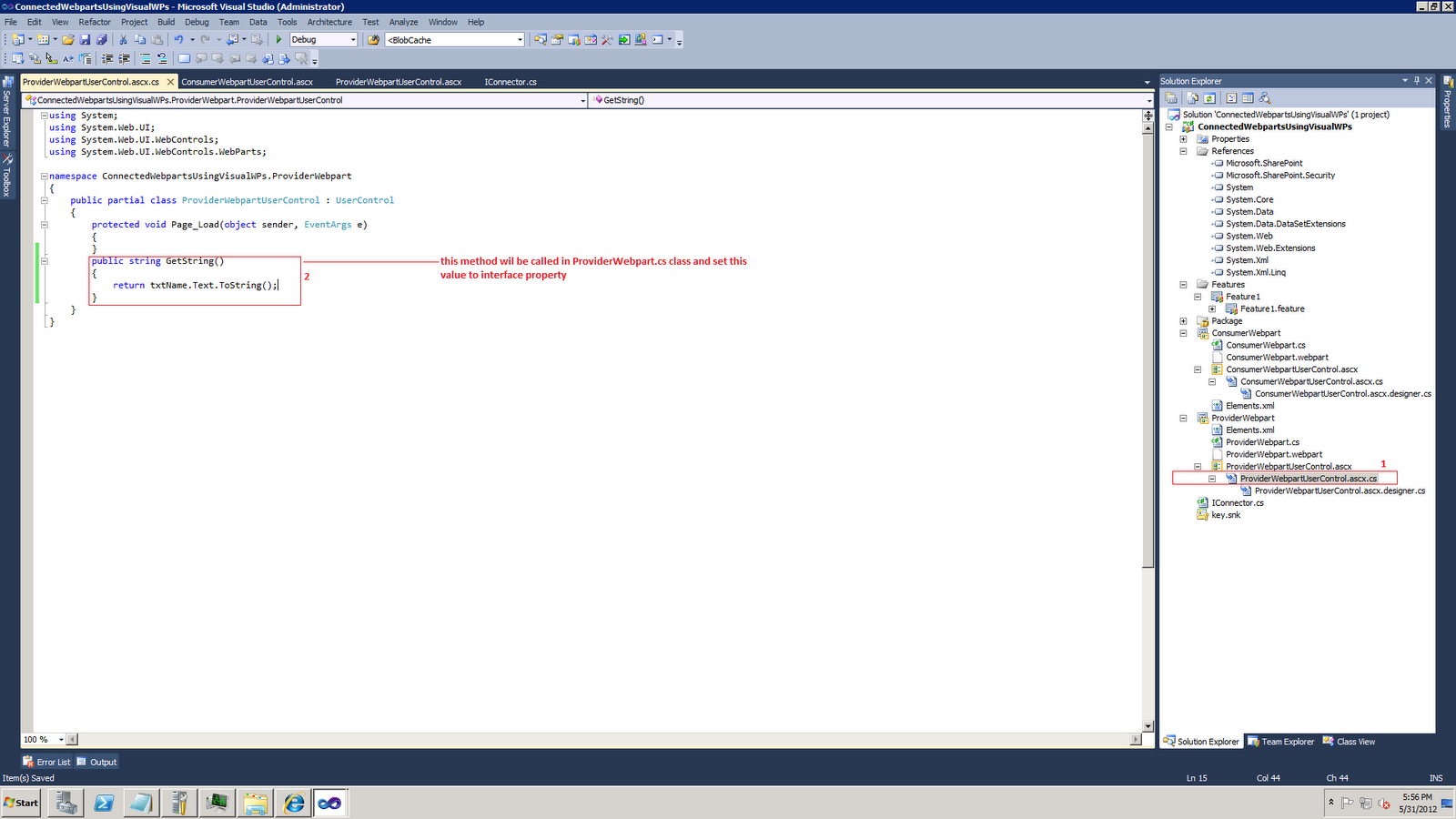1456x819 pixels.
Task: Open Windows PowerShell from the taskbar
Action: tap(104, 803)
